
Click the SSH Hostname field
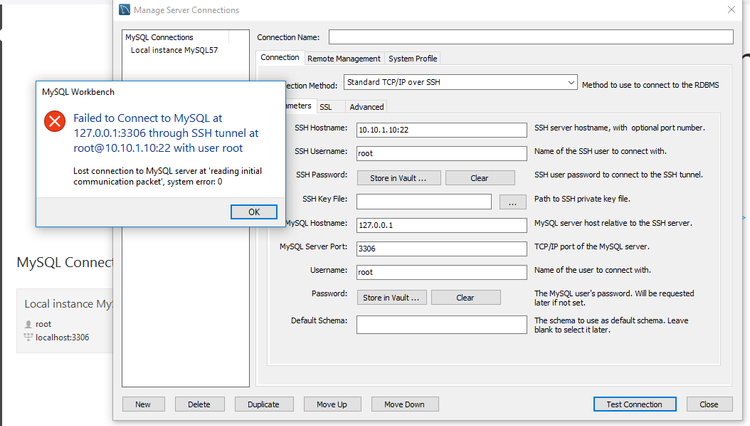click(x=441, y=130)
